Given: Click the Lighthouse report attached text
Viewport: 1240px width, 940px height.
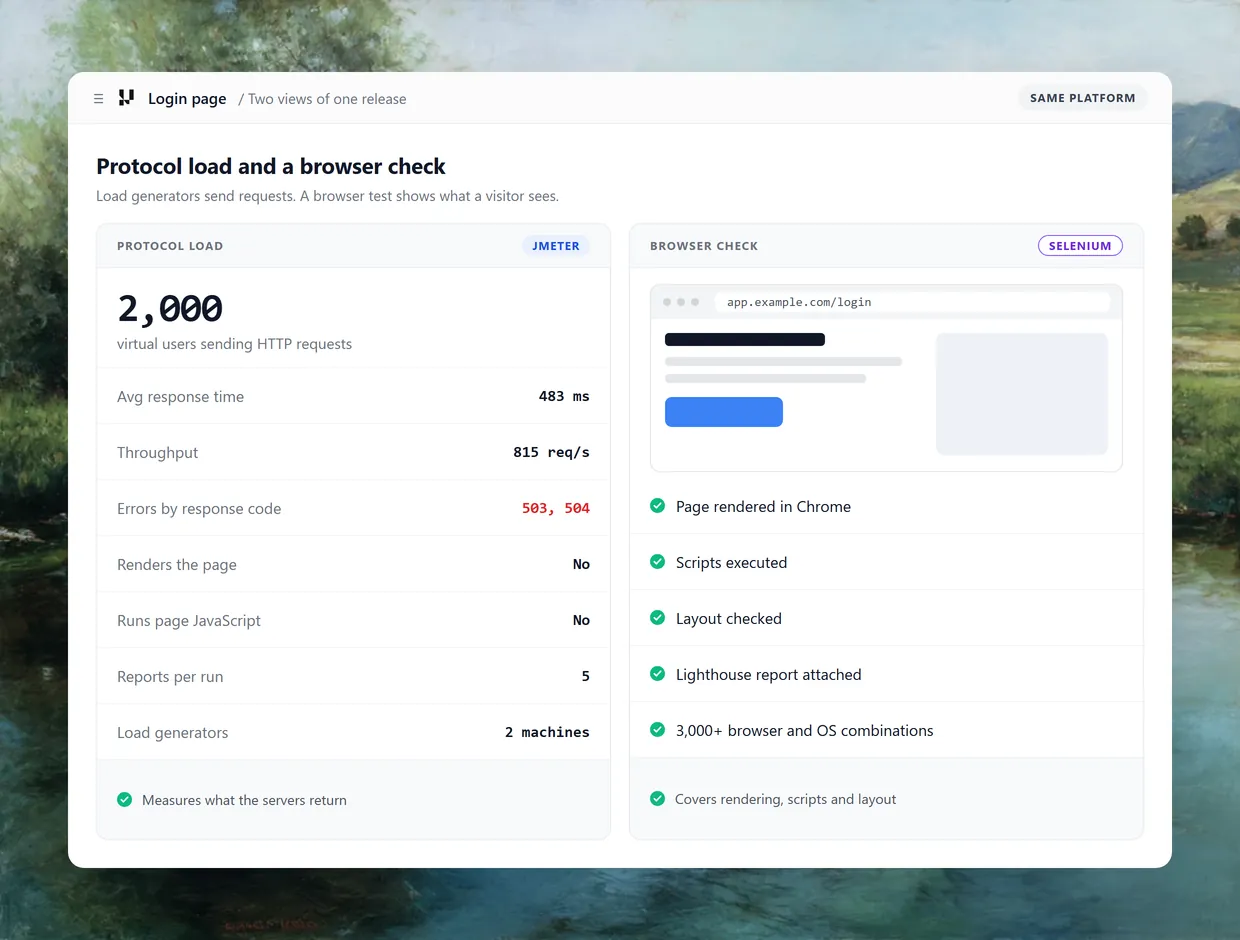Looking at the screenshot, I should click(x=768, y=675).
